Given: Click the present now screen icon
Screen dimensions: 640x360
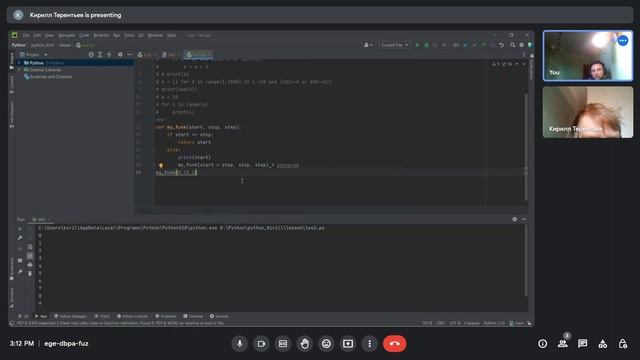Looking at the screenshot, I should 348,344.
